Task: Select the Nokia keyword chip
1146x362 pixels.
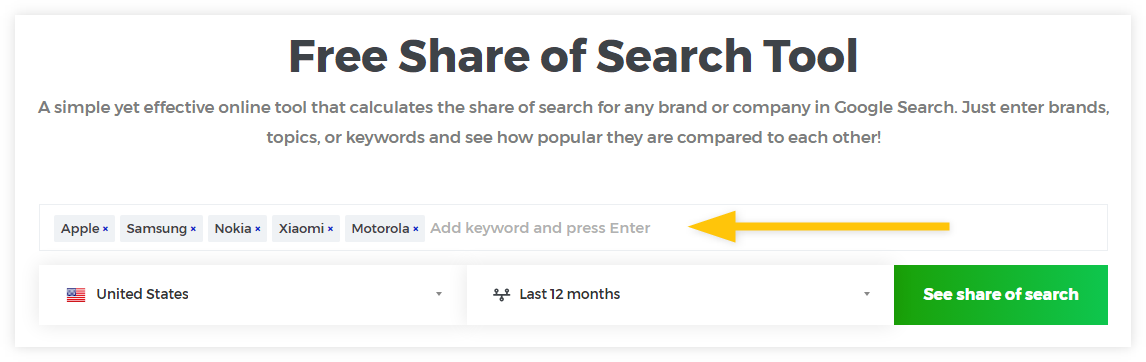Action: tap(238, 228)
